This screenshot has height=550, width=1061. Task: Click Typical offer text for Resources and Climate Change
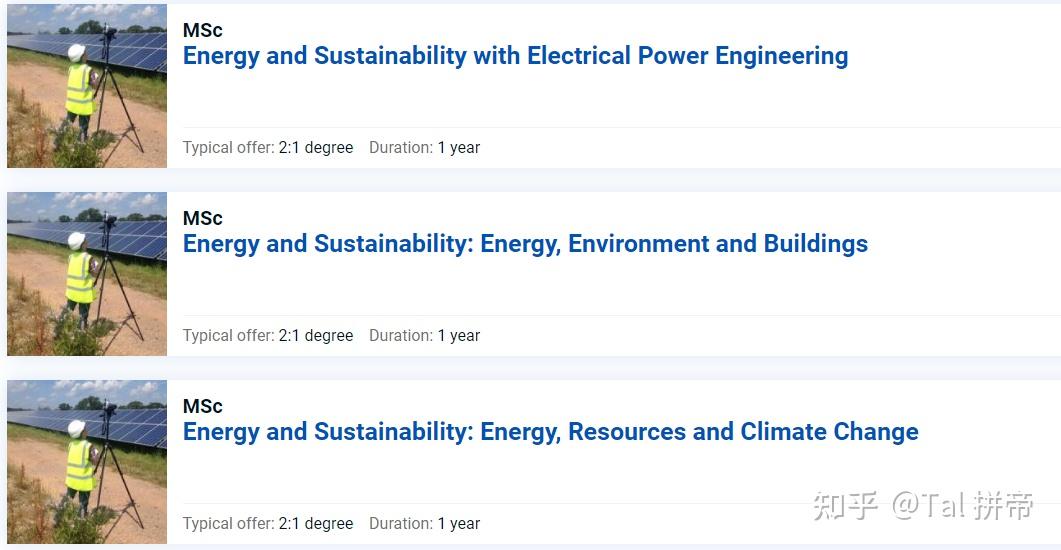pos(268,524)
